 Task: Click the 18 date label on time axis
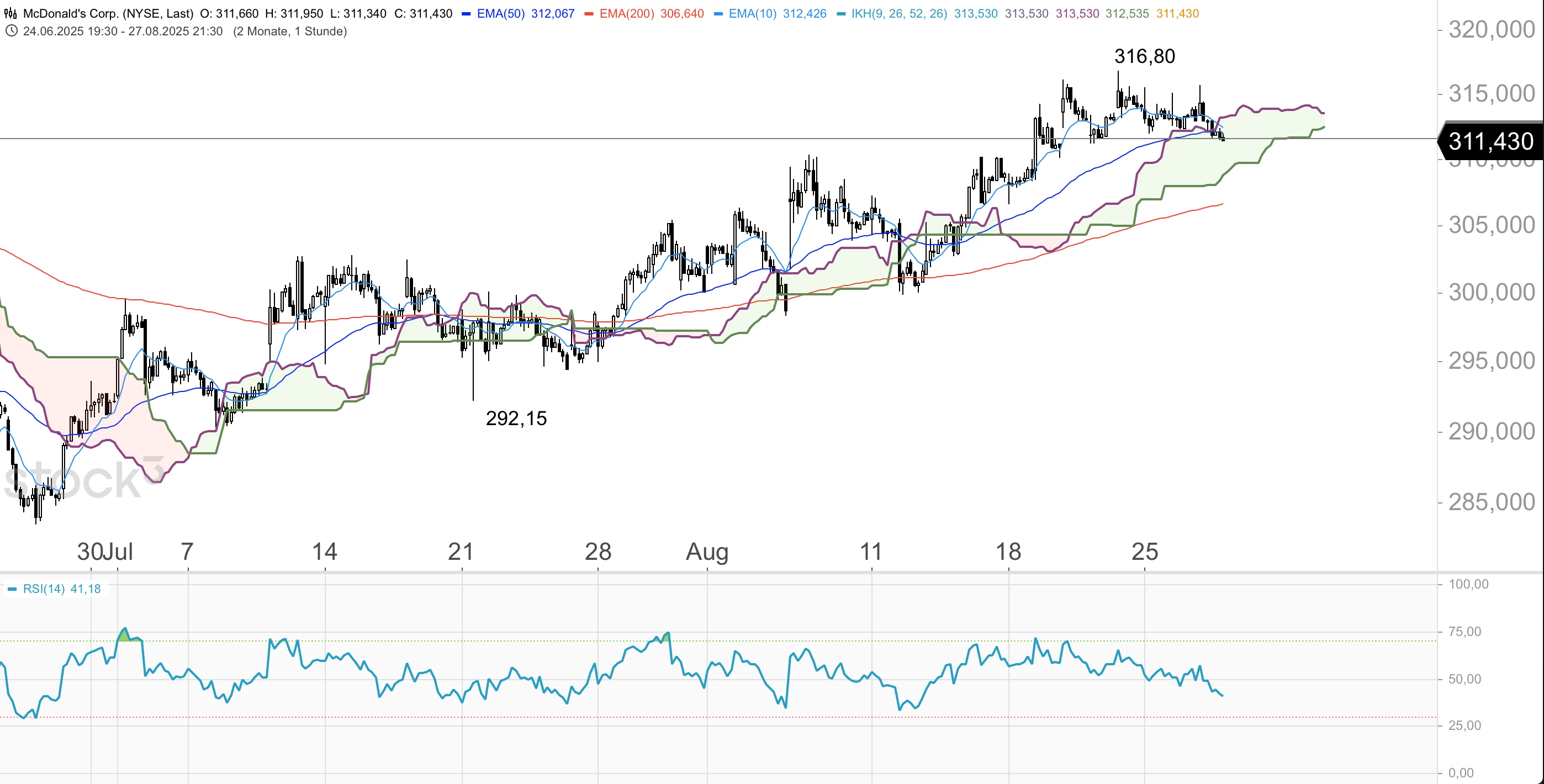[x=1008, y=552]
